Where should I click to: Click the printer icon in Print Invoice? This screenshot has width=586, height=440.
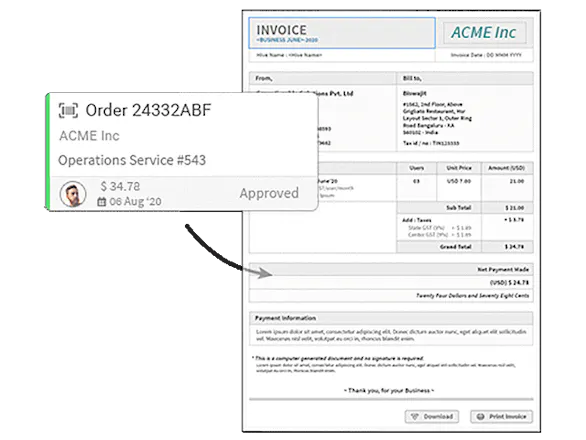pyautogui.click(x=480, y=416)
